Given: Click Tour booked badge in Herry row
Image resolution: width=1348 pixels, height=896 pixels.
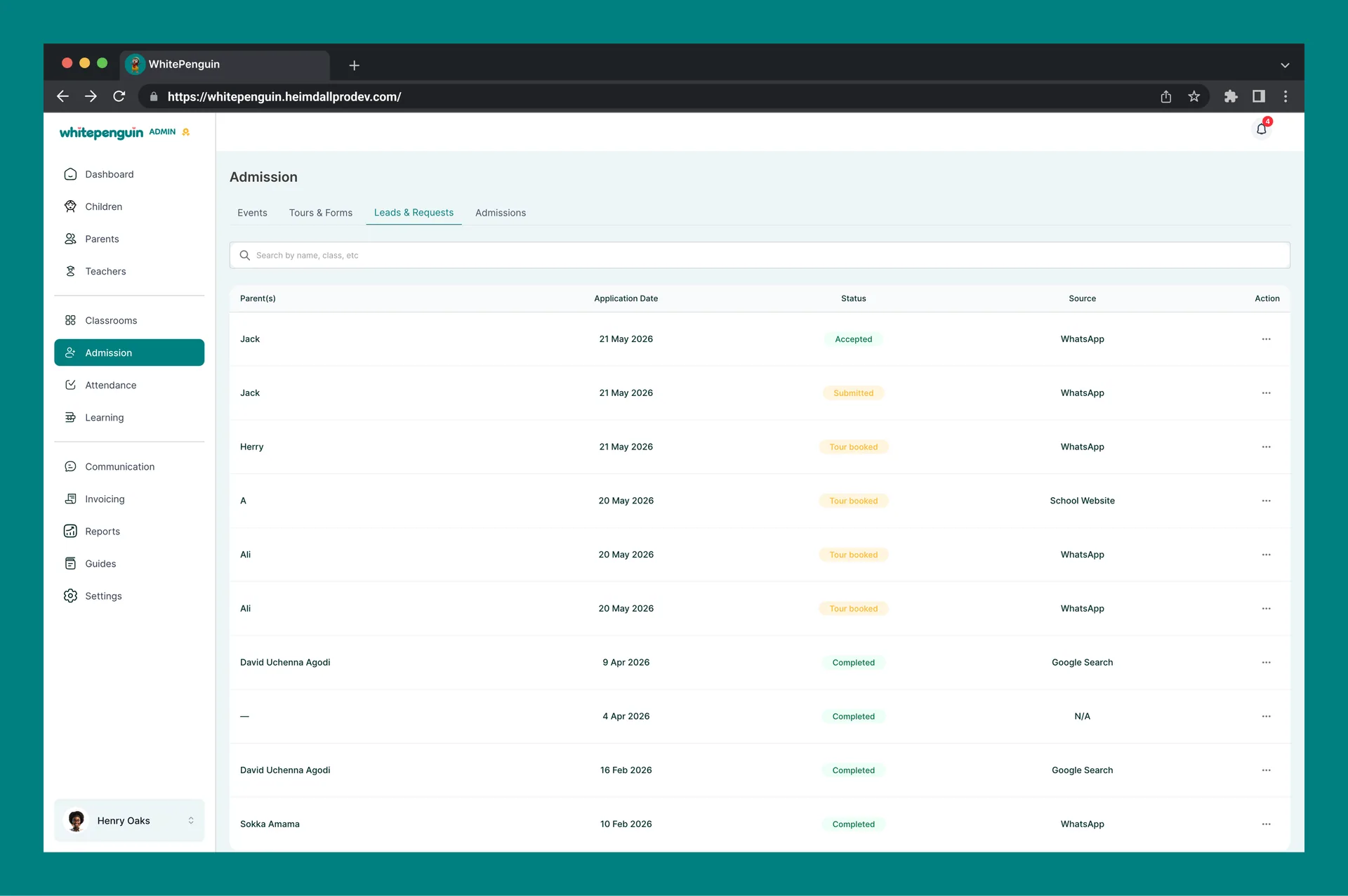Looking at the screenshot, I should pos(853,447).
